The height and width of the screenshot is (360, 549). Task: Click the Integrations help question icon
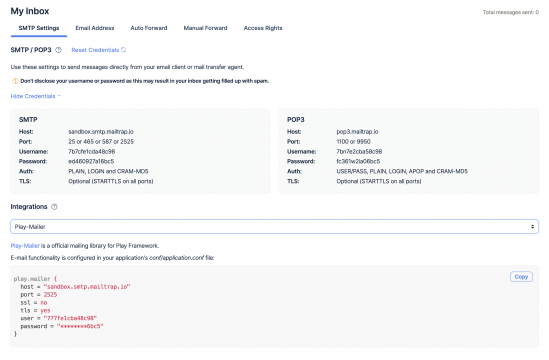[x=54, y=207]
